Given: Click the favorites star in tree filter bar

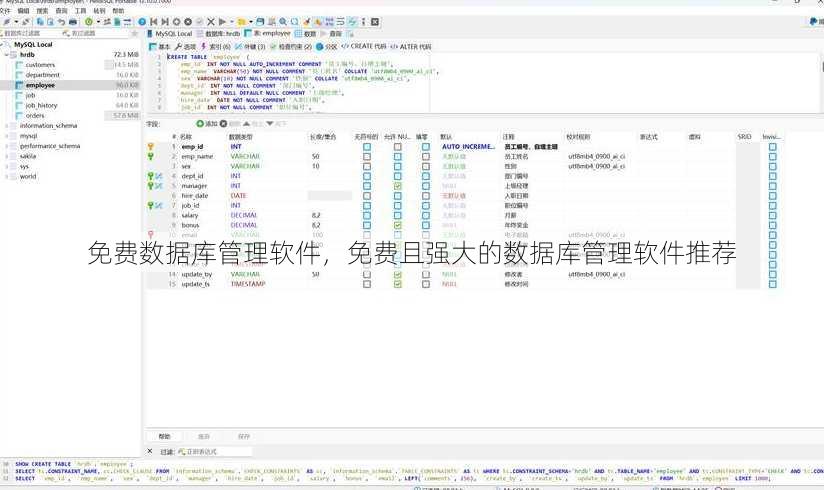Looking at the screenshot, I should 135,33.
